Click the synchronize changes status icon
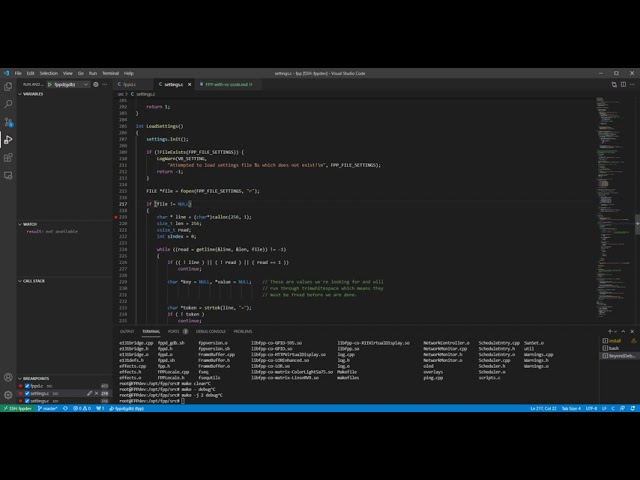 pos(65,408)
